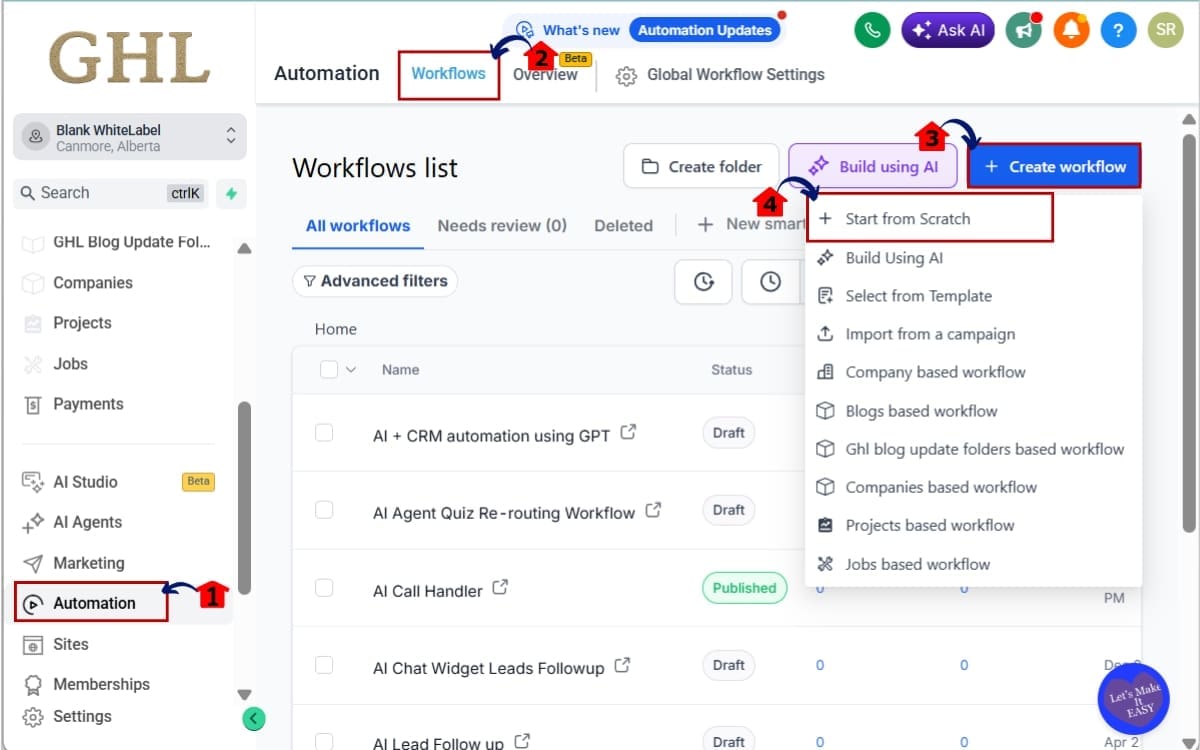1200x750 pixels.
Task: Click the green phone dialer icon
Action: pyautogui.click(x=873, y=30)
